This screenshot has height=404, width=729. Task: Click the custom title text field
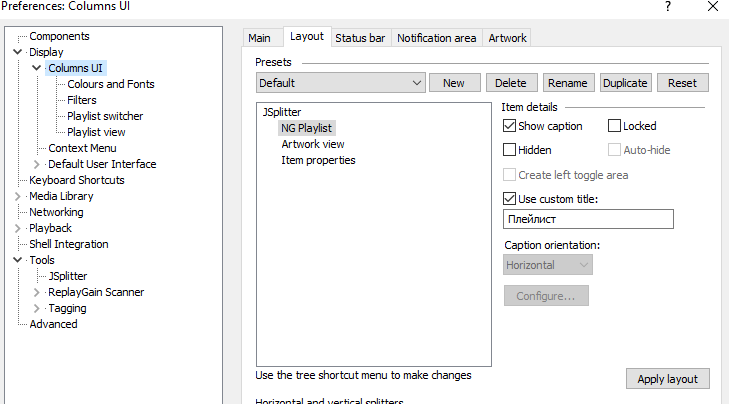click(588, 219)
